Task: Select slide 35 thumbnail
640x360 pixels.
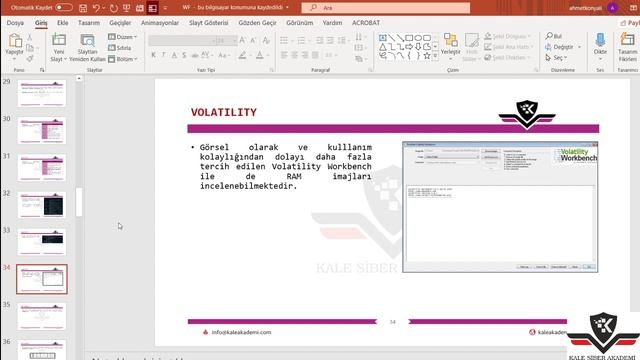Action: tap(42, 316)
